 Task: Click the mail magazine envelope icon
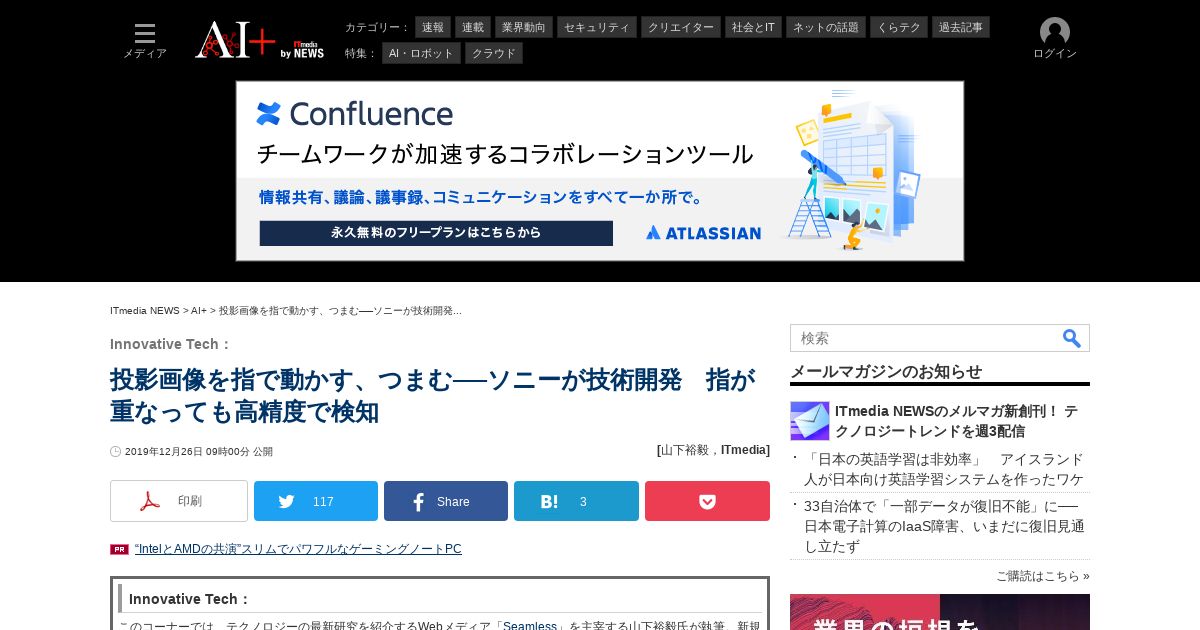tap(809, 421)
